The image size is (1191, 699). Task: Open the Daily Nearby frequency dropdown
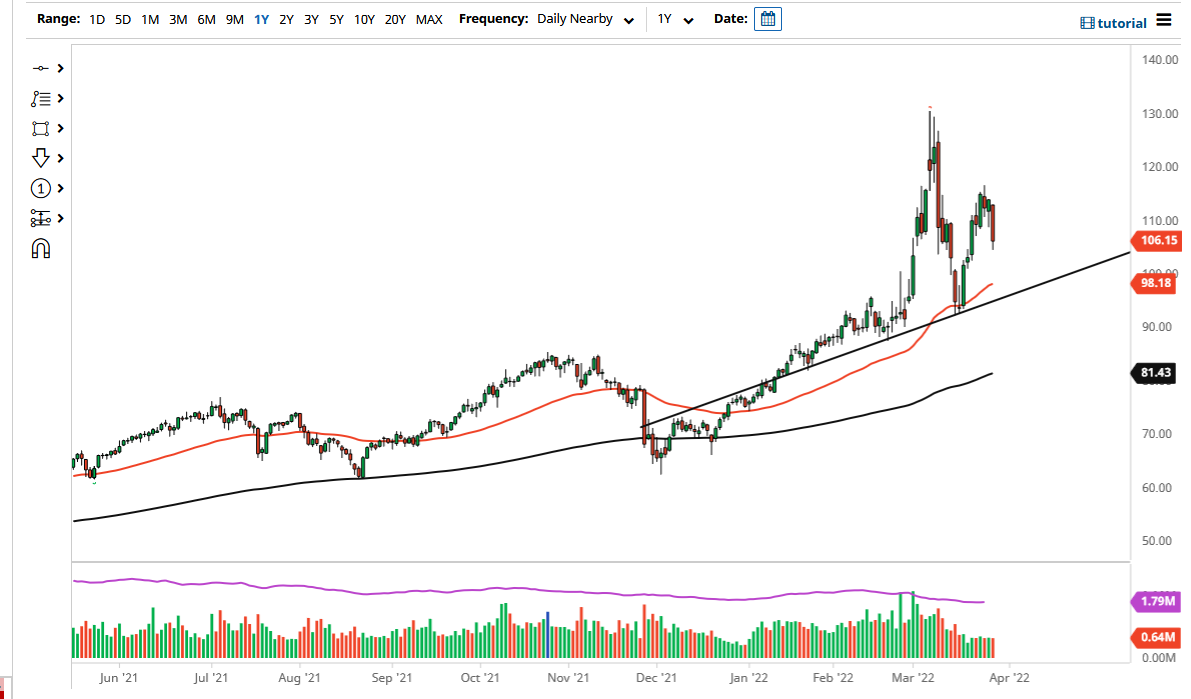click(585, 20)
